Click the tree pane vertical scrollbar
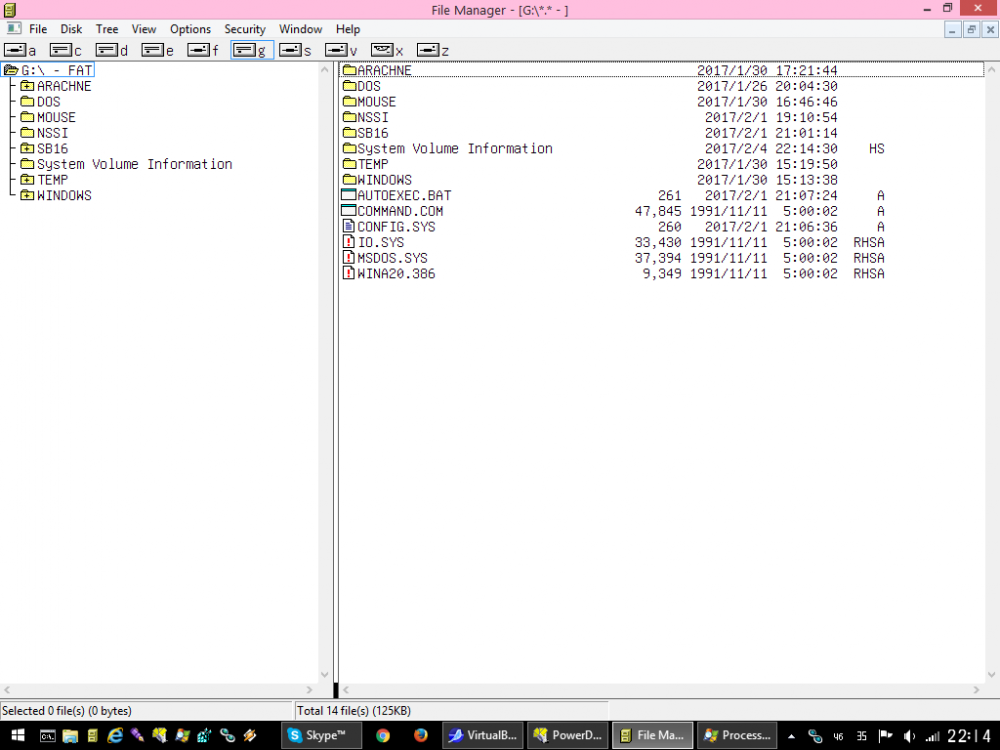1000x750 pixels. (x=325, y=370)
